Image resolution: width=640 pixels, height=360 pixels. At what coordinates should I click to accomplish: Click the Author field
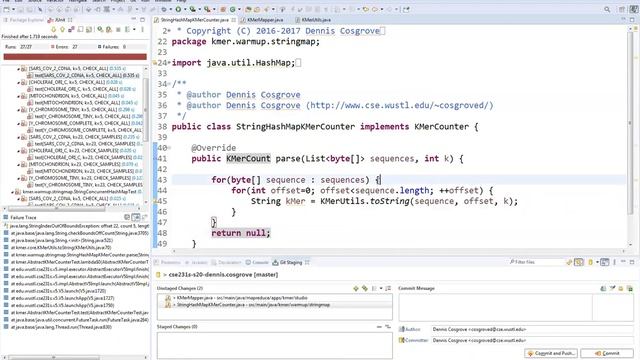coord(532,329)
